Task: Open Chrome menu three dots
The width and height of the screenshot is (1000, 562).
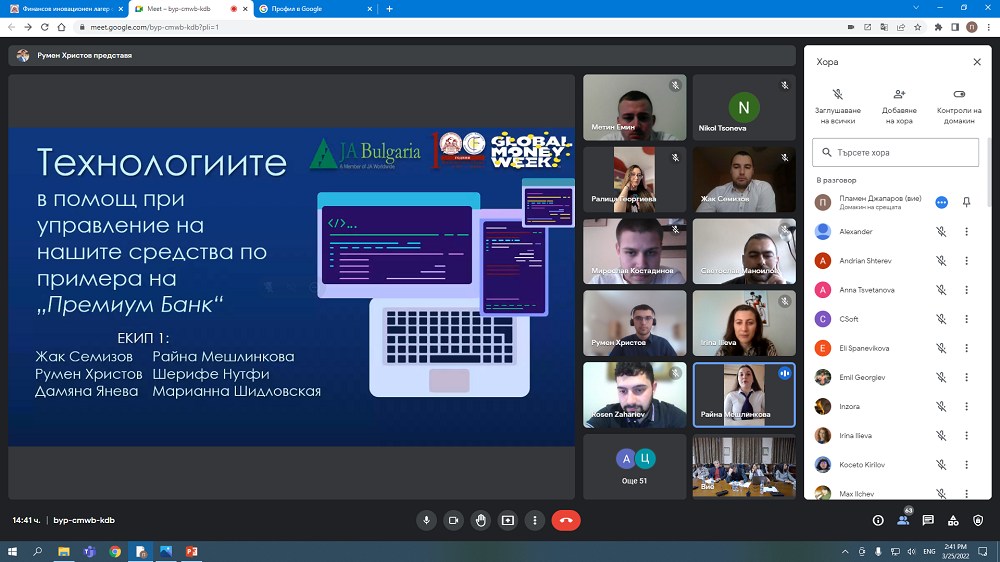Action: pyautogui.click(x=989, y=27)
